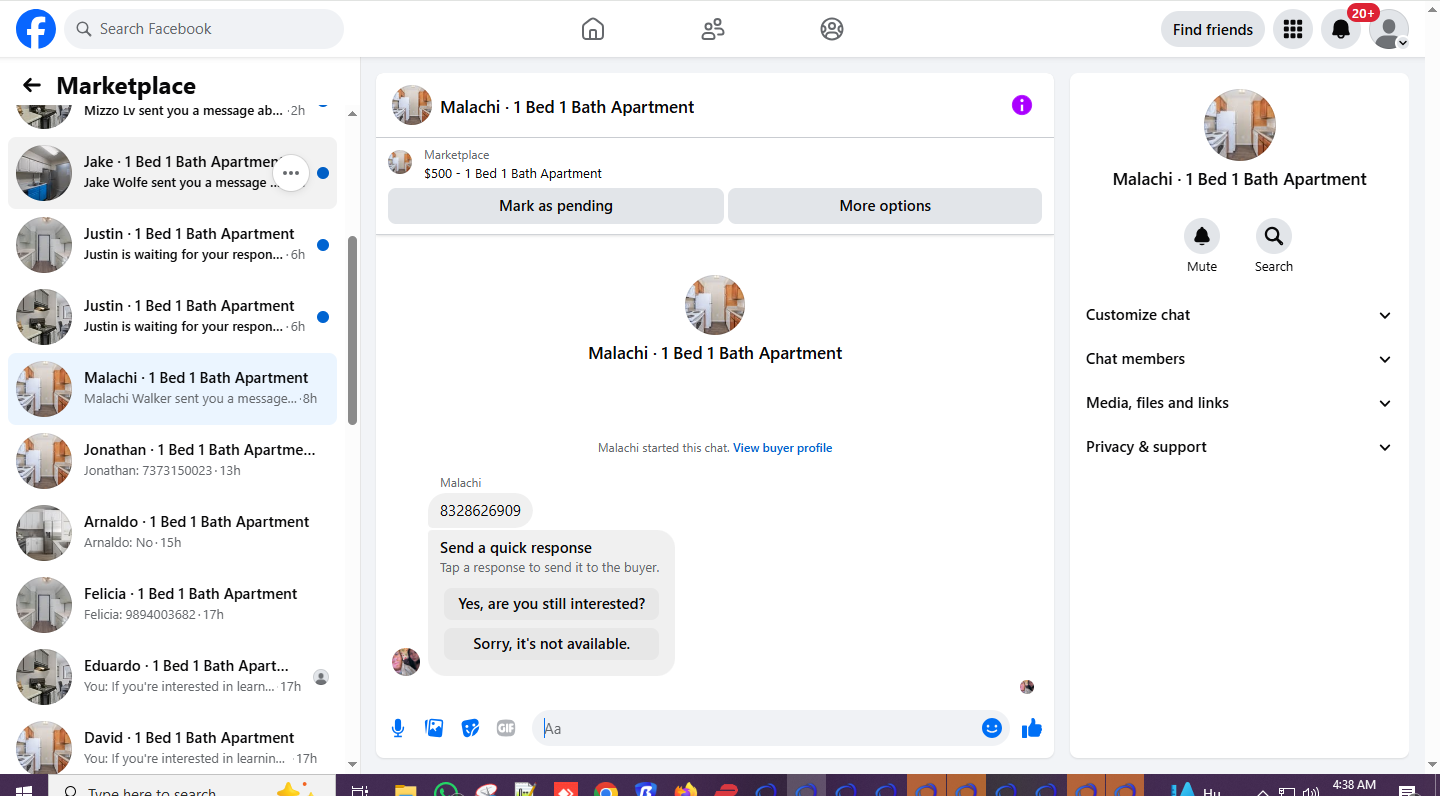
Task: Click the Facebook logo
Action: [x=36, y=29]
